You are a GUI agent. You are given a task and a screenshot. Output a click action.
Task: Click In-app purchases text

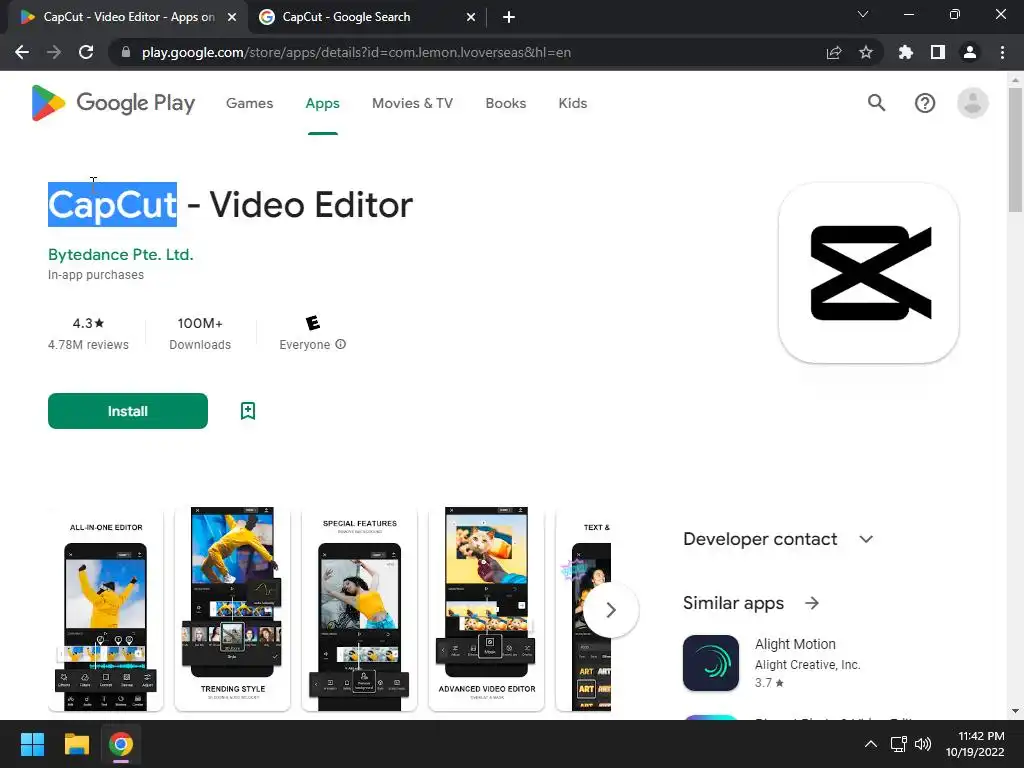tap(96, 275)
